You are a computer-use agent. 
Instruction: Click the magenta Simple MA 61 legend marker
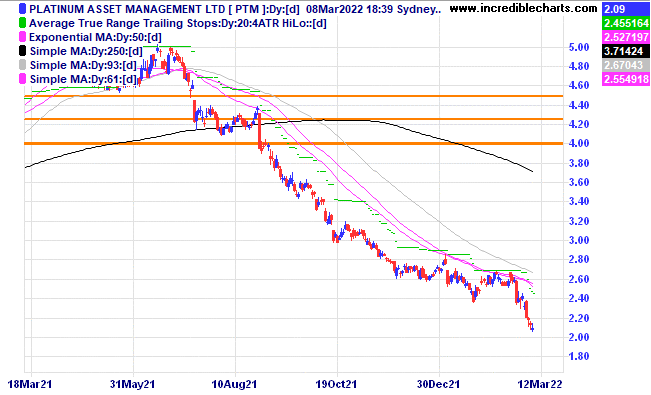point(22,79)
